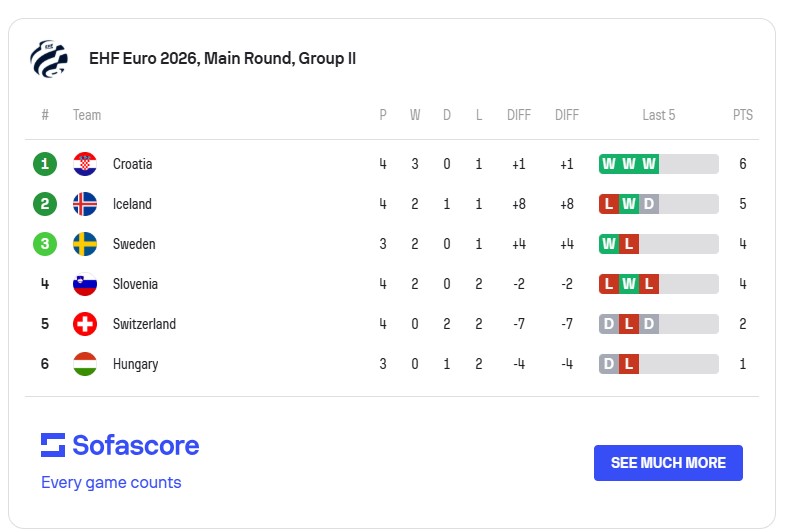Click Switzerland's middle L form badge
This screenshot has width=797, height=532.
(x=629, y=324)
